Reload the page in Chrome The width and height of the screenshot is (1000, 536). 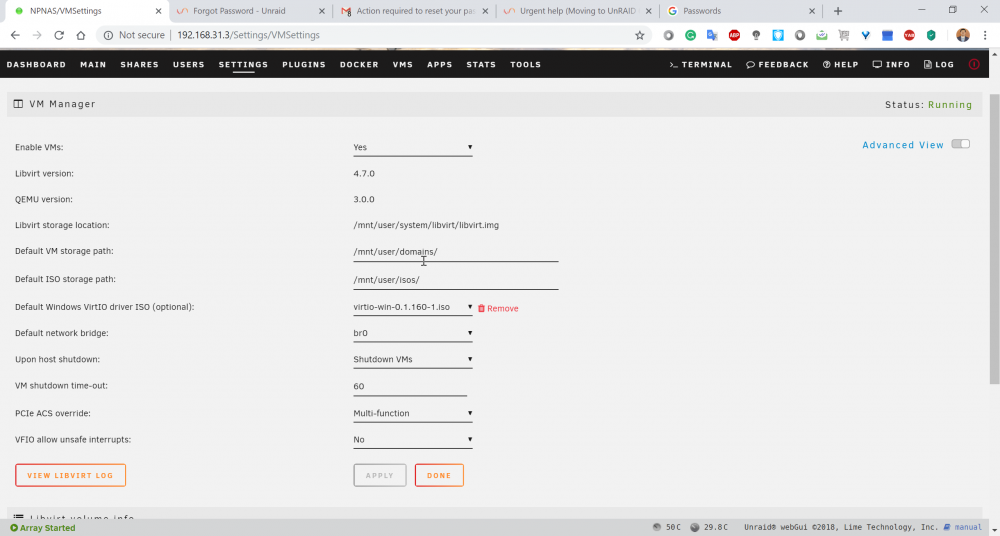(x=59, y=35)
